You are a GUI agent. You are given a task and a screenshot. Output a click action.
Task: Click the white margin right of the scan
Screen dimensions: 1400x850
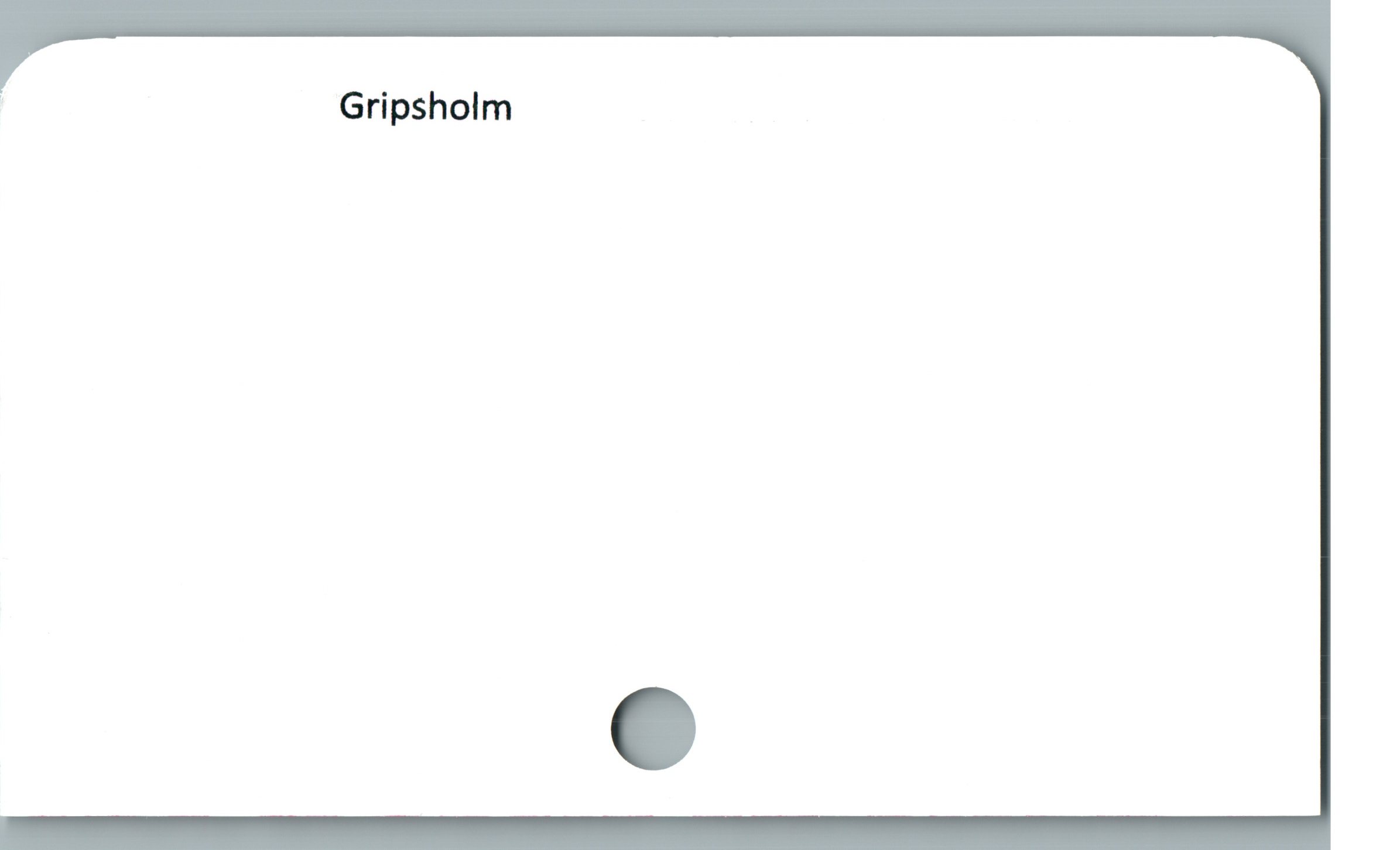[1365, 425]
